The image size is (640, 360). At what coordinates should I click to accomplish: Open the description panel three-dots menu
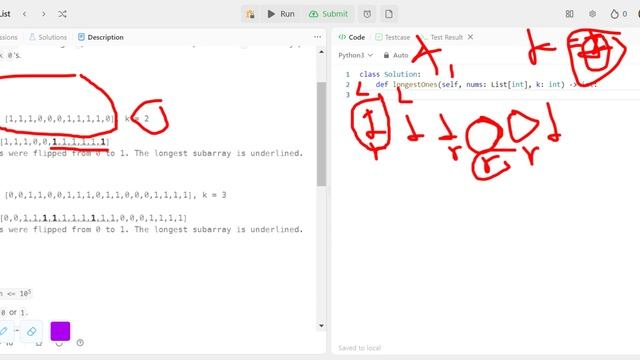pos(318,37)
